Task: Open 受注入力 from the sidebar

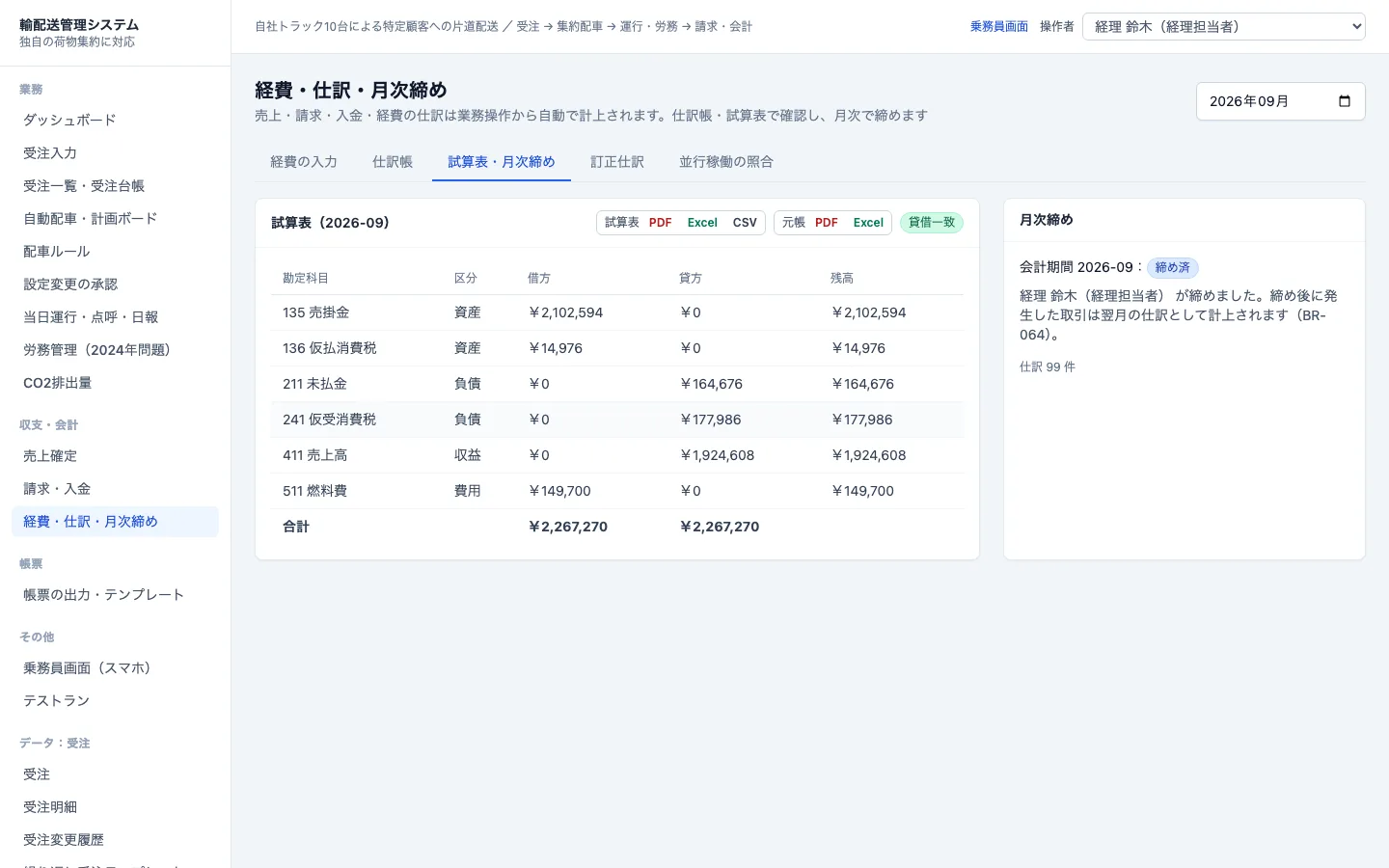Action: point(116,153)
